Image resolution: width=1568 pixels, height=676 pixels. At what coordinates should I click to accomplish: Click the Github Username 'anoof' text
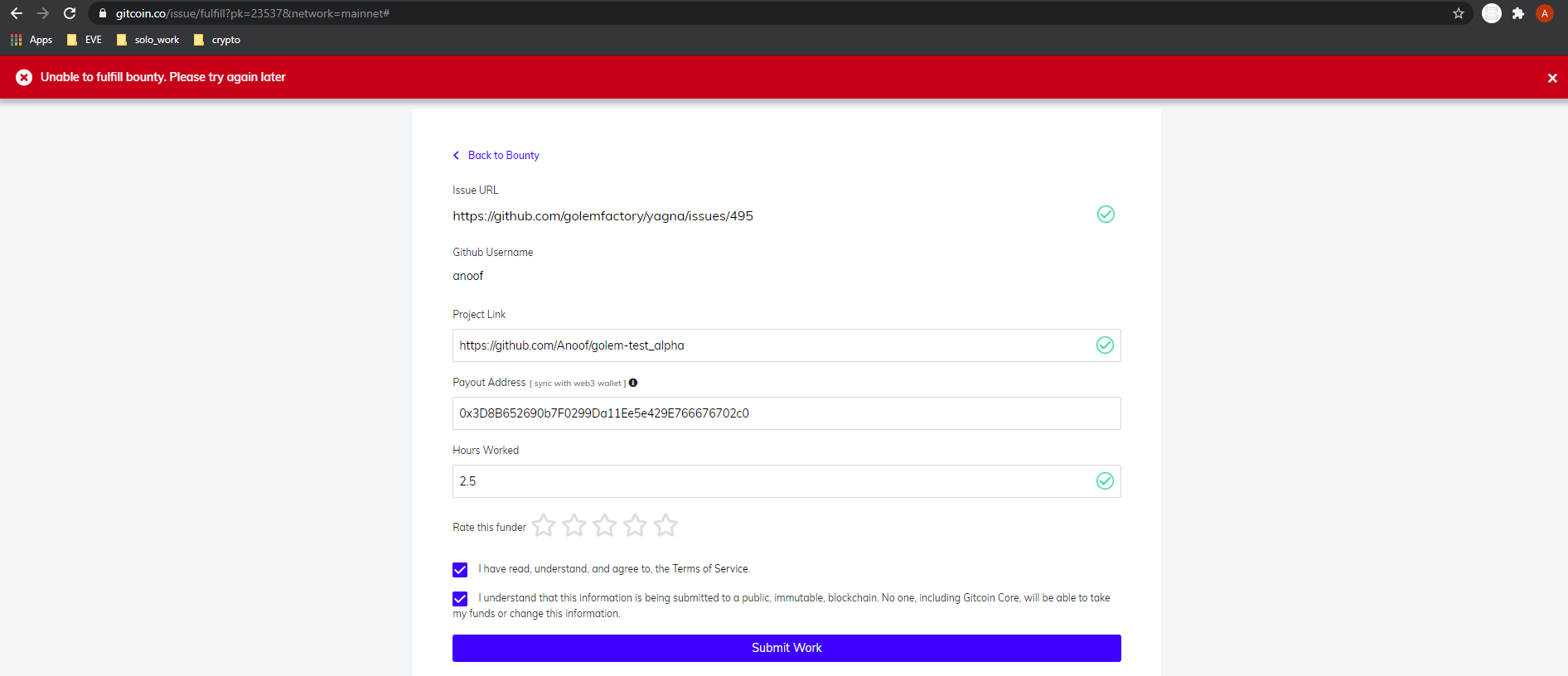[467, 276]
